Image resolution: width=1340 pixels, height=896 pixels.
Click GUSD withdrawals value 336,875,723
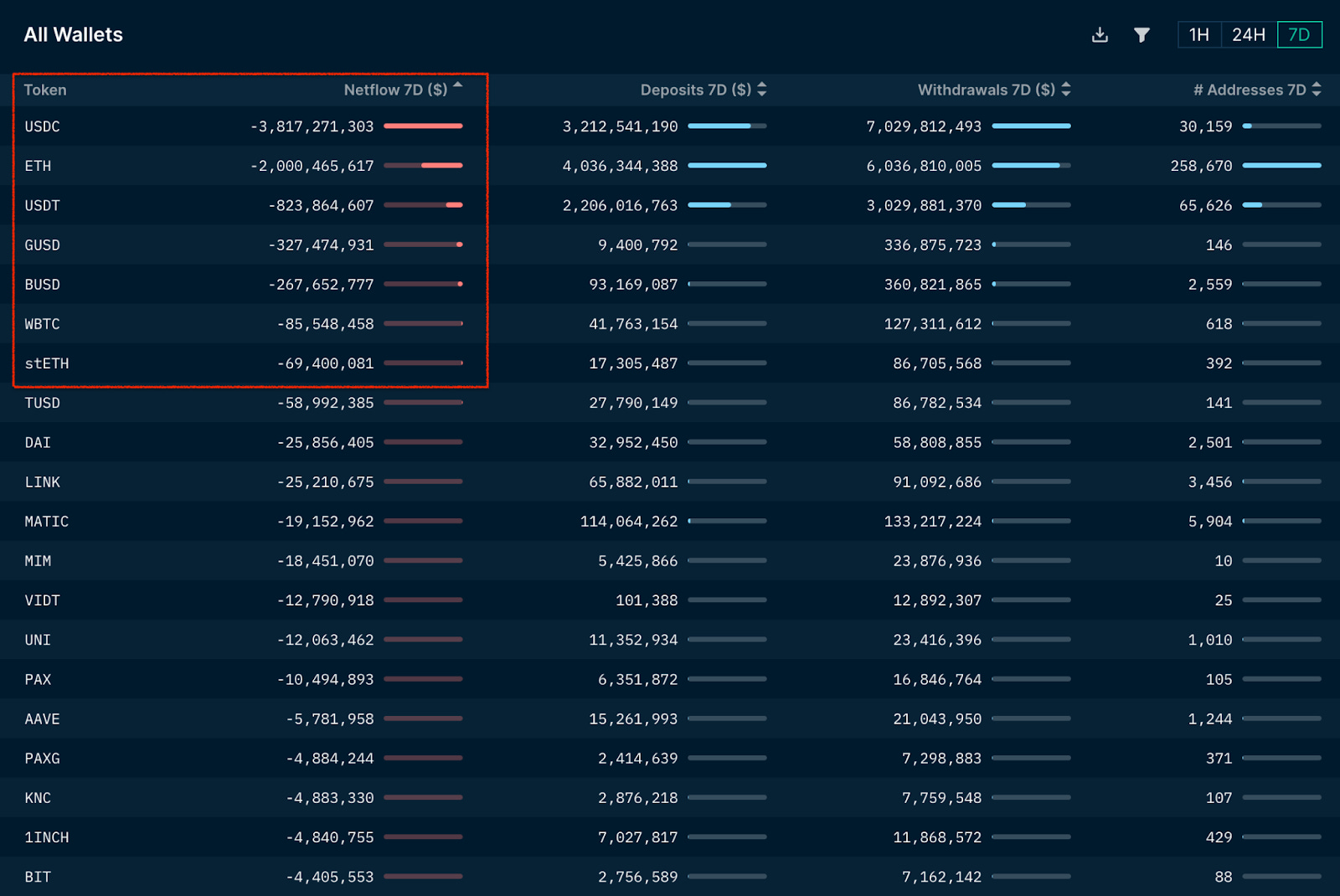933,245
